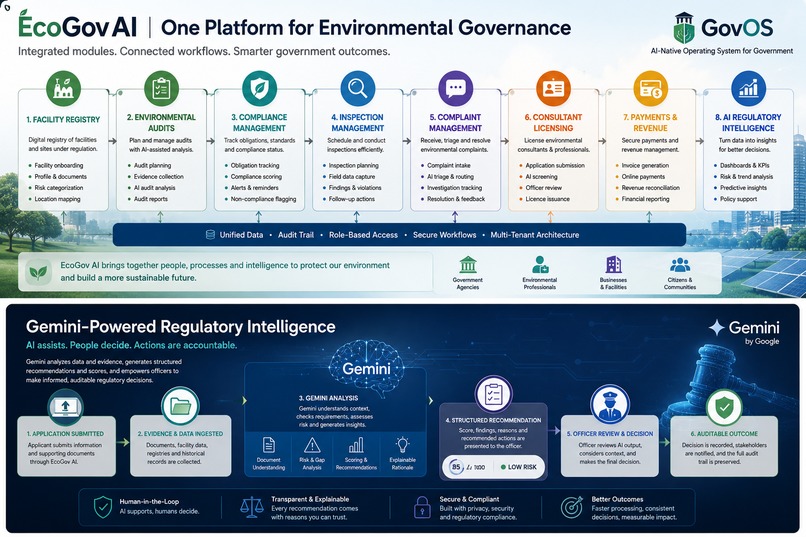Click the Environmental Audits clipboard icon
Viewport: 806px width, 537px height.
pyautogui.click(x=161, y=88)
